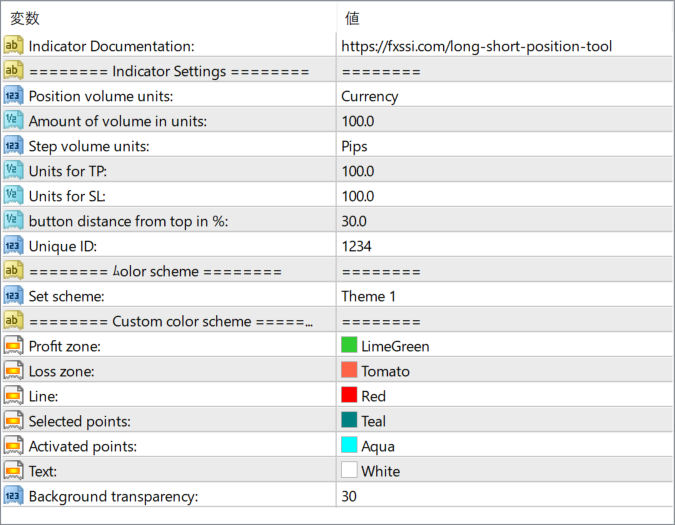This screenshot has width=675, height=525.
Task: Click the color icon beside Activated points
Action: point(13,446)
